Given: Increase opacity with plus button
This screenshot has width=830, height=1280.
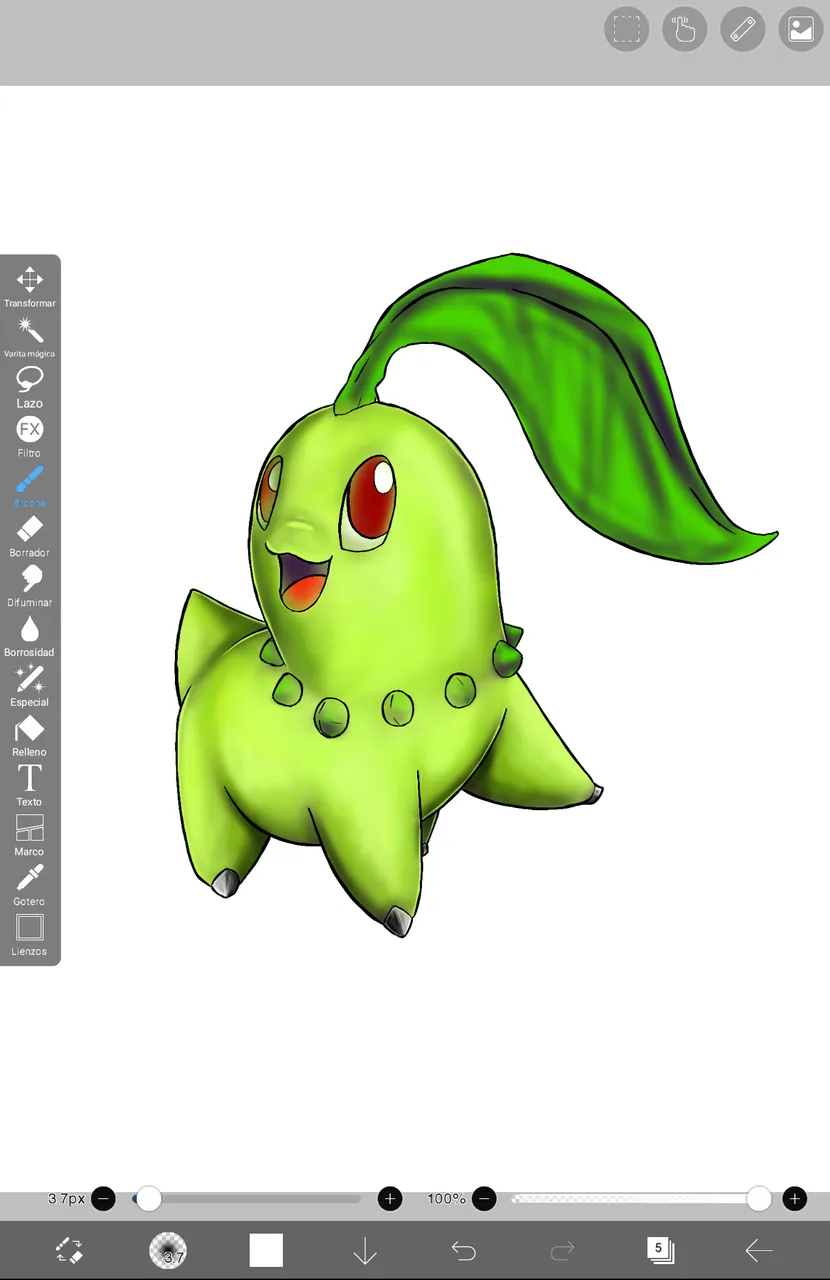Looking at the screenshot, I should pos(795,1199).
